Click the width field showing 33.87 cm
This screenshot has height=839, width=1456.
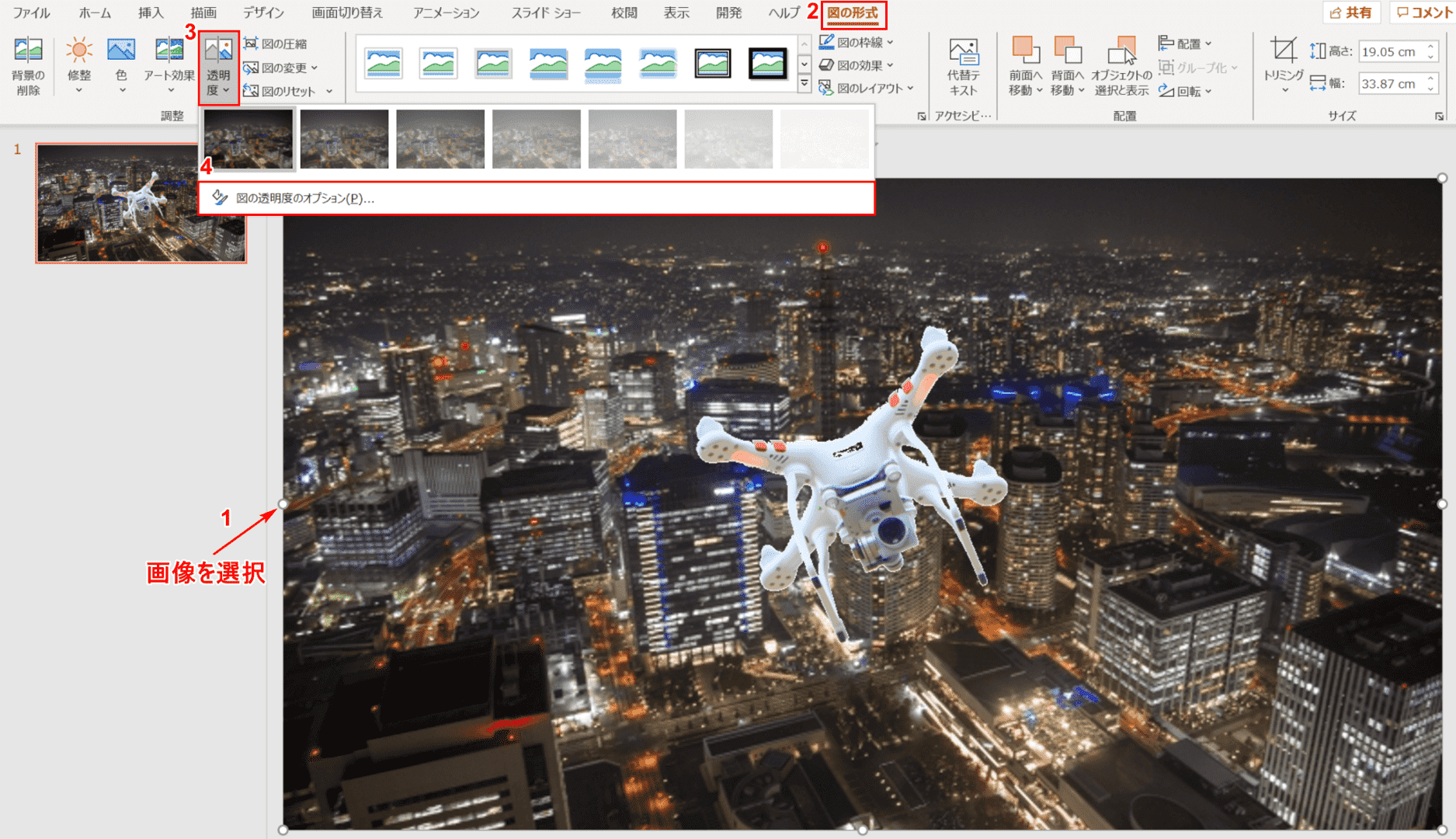[x=1391, y=84]
